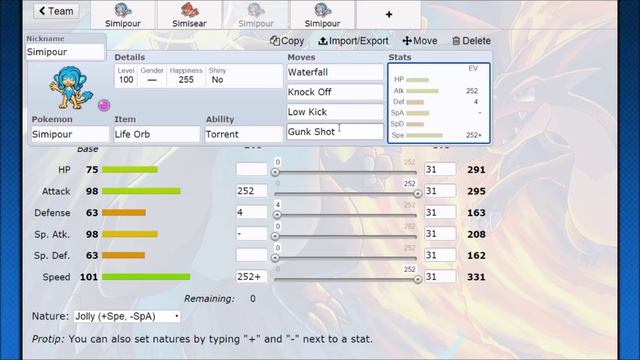The image size is (640, 360).
Task: Edit the Pokemon name field
Action: click(70, 134)
